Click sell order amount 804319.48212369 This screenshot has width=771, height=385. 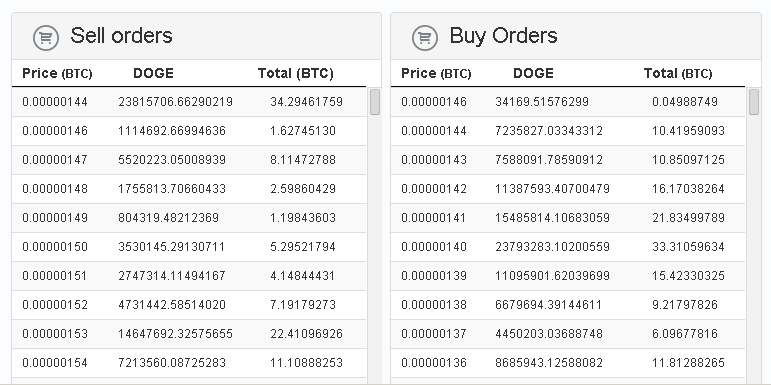pyautogui.click(x=168, y=218)
